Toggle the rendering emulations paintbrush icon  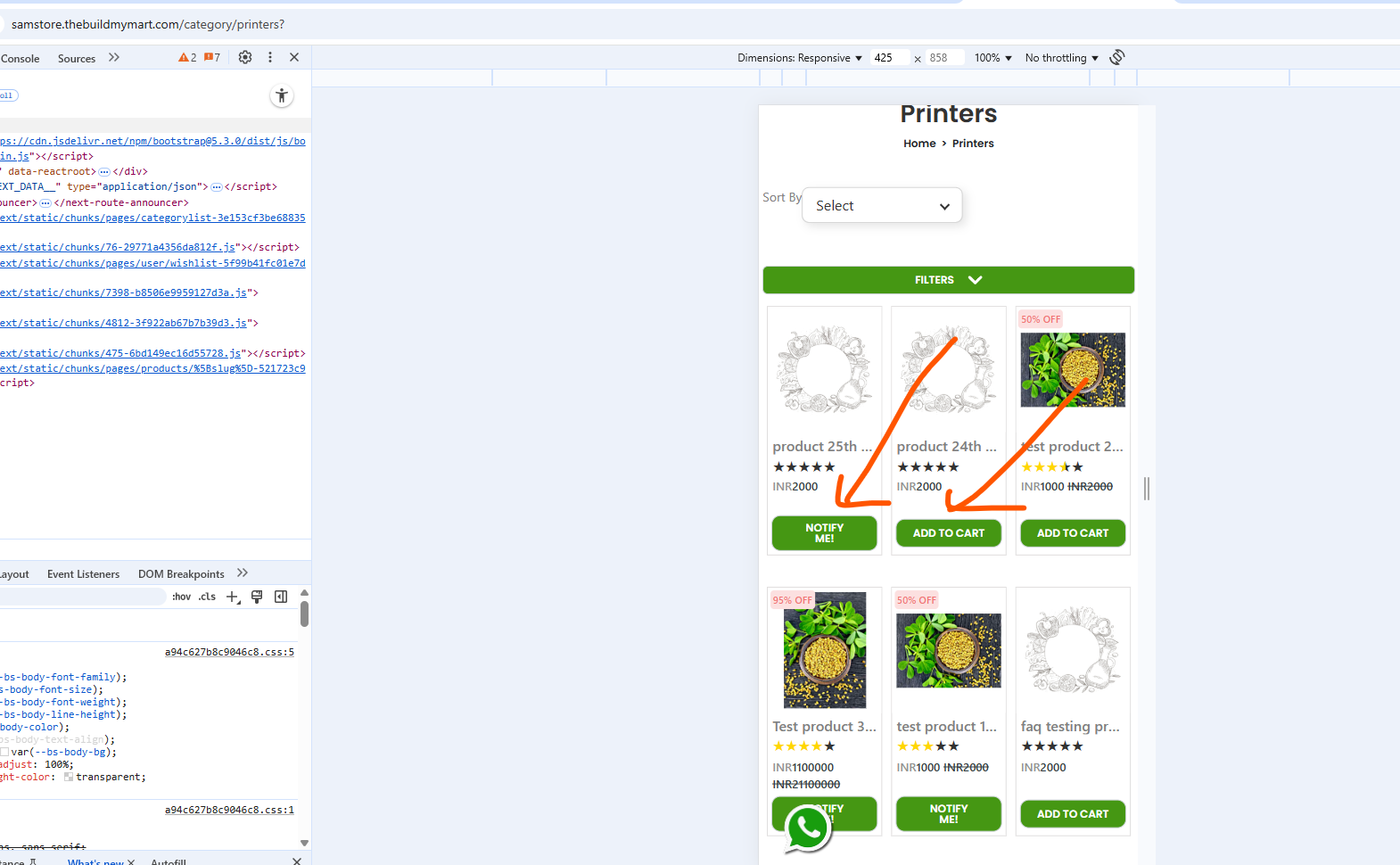tap(257, 597)
